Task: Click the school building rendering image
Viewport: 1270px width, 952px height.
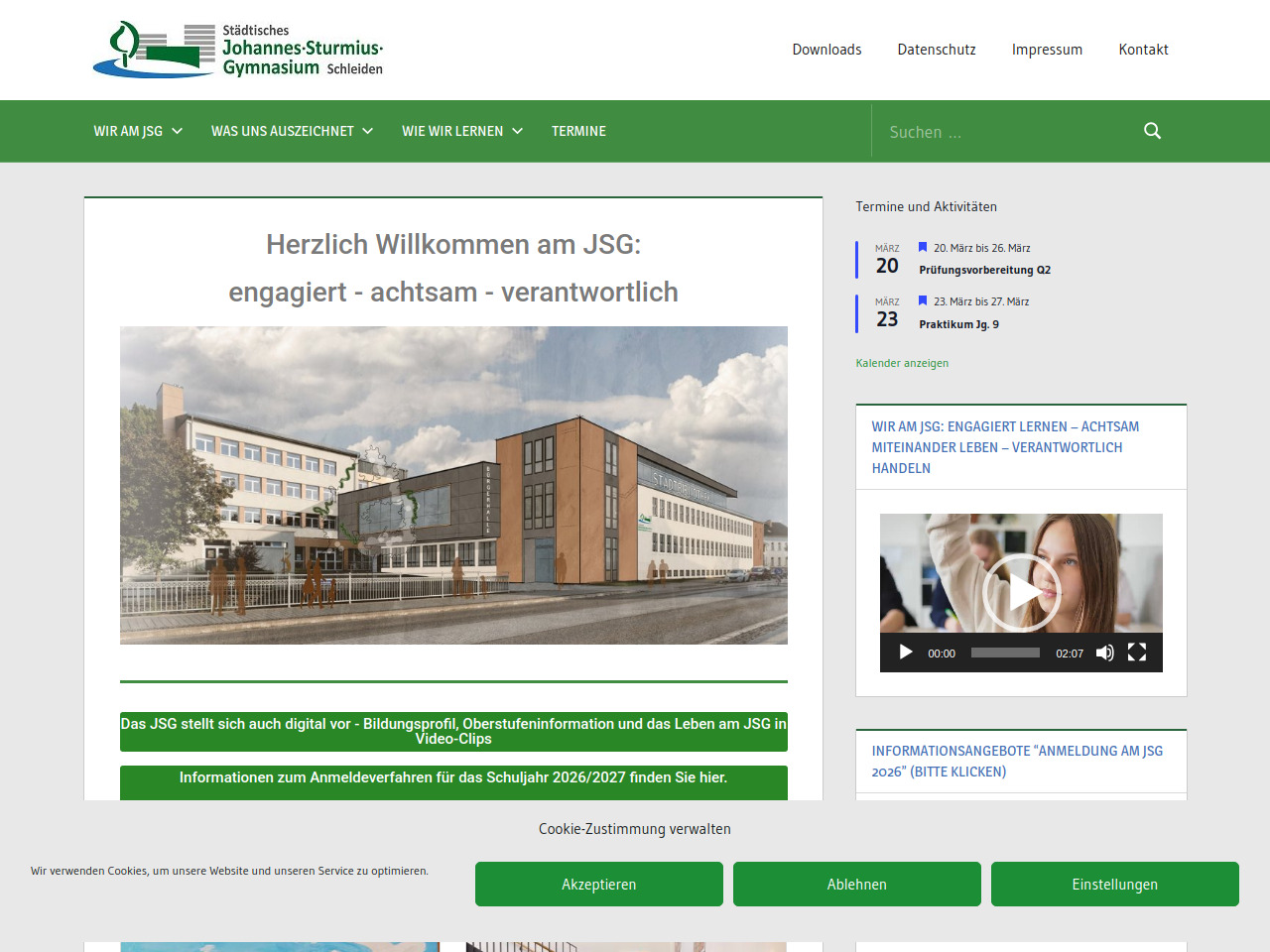Action: pyautogui.click(x=453, y=485)
